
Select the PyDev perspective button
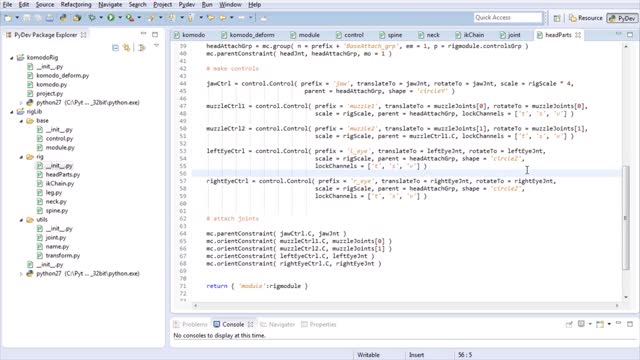[622, 18]
